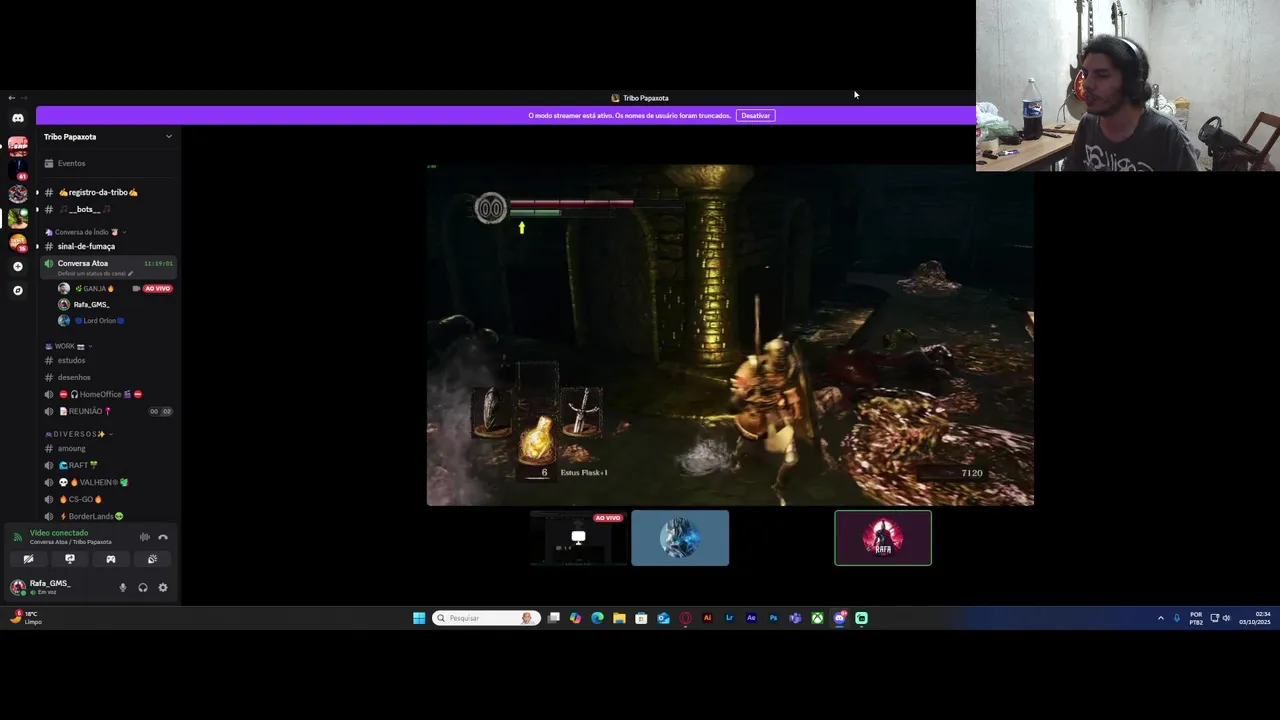Open Eventos calendar icon
Viewport: 1280px width, 720px height.
[49, 163]
